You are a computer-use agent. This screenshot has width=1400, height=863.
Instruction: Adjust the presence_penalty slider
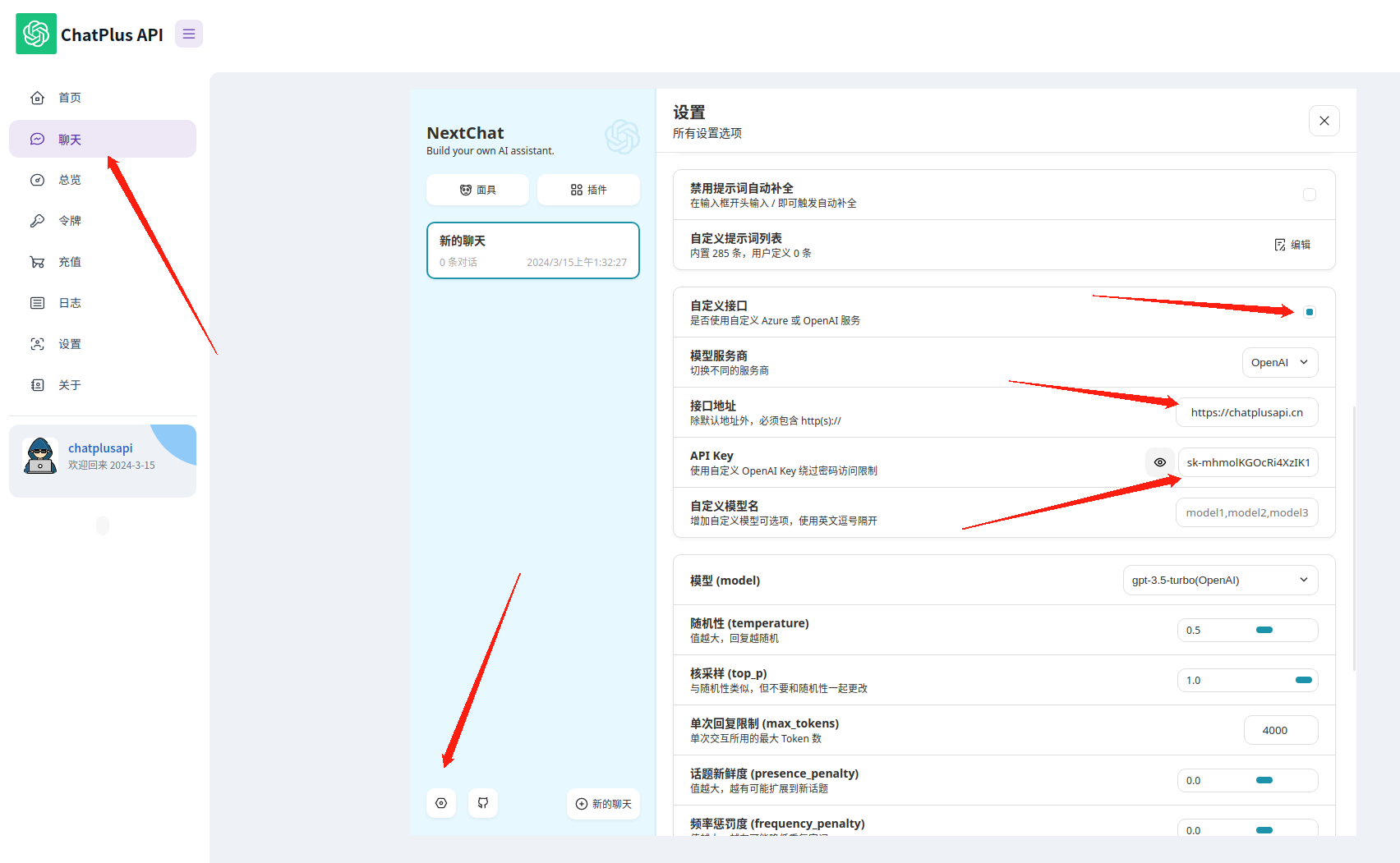pos(1264,780)
